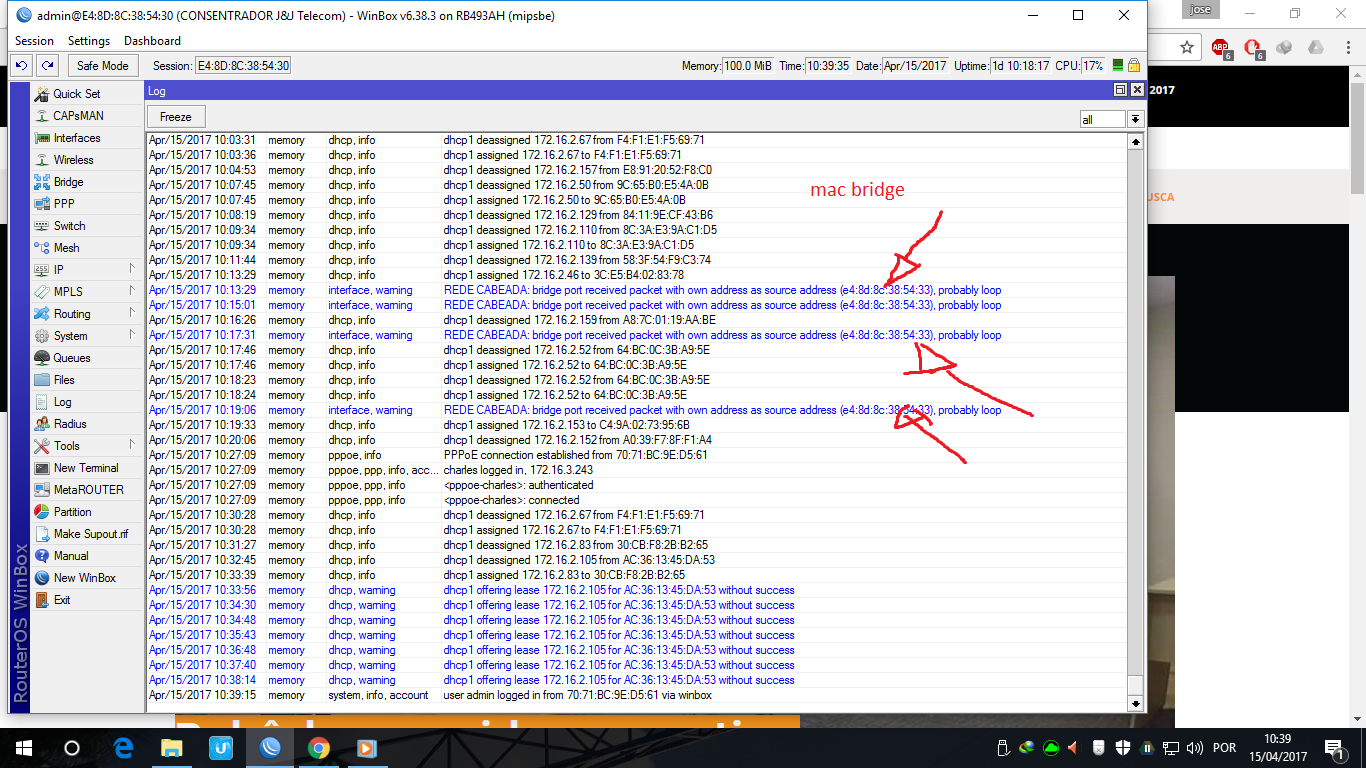Open File Explorer from the taskbar
The image size is (1366, 768).
[x=172, y=748]
